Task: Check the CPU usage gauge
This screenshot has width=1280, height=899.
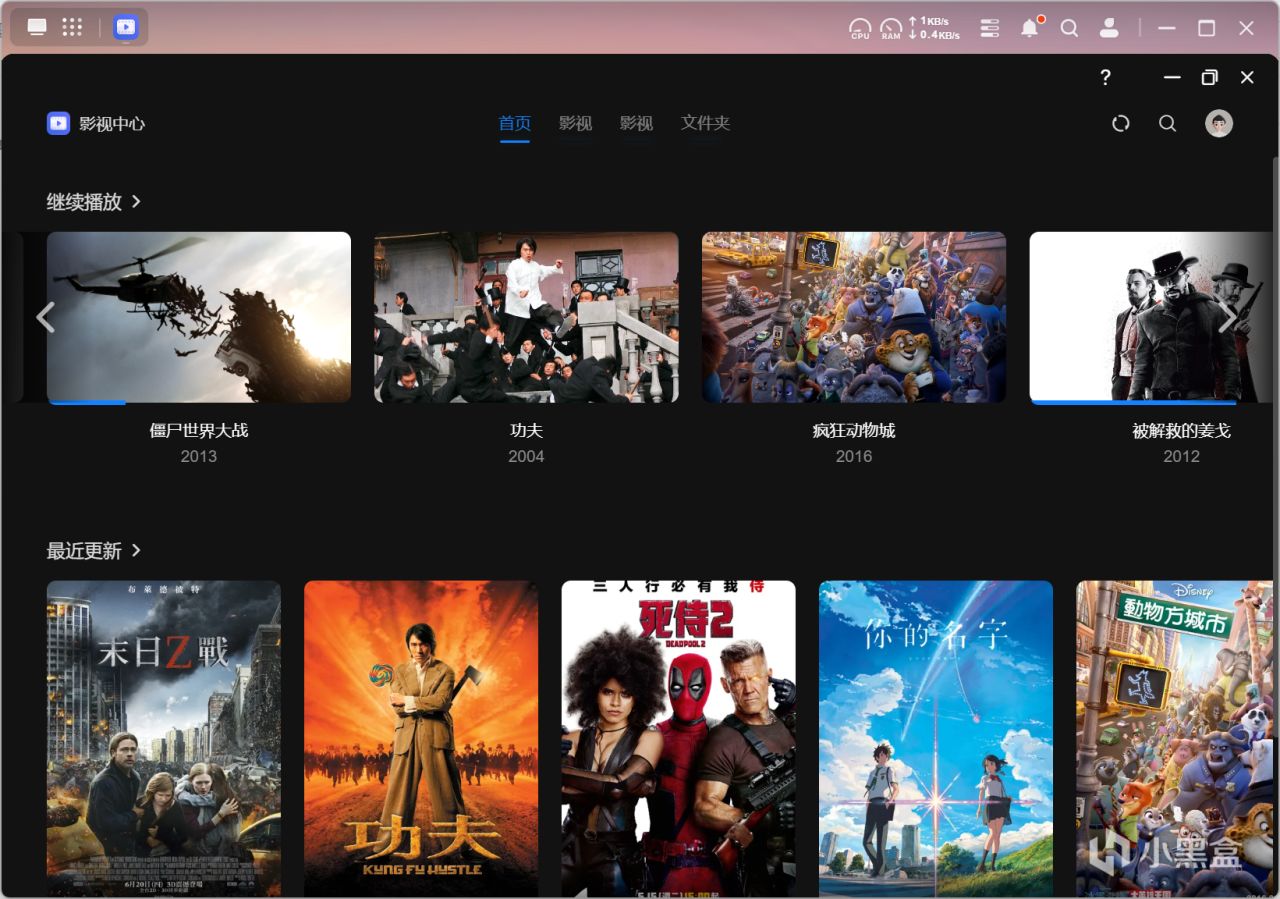Action: [860, 28]
